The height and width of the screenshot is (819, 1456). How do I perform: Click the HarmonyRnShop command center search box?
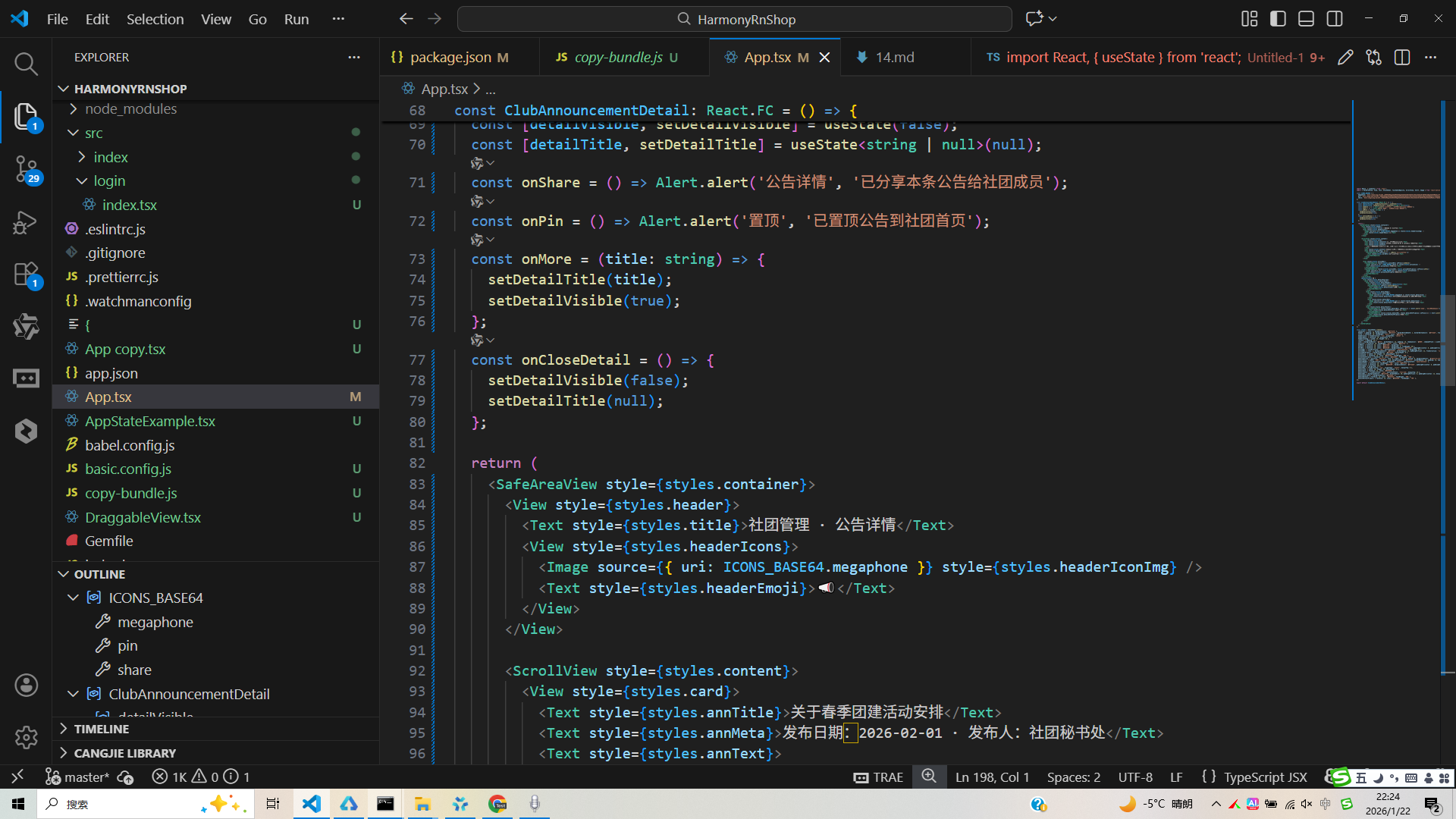click(x=734, y=19)
